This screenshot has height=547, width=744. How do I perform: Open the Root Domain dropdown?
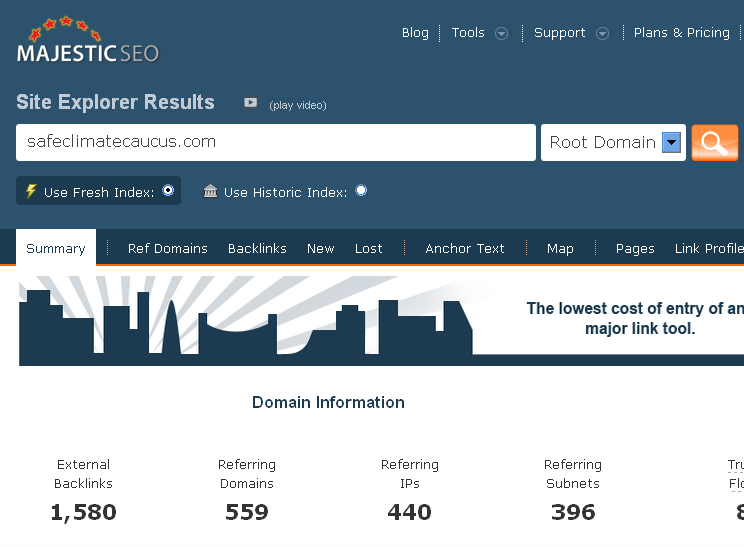click(614, 142)
